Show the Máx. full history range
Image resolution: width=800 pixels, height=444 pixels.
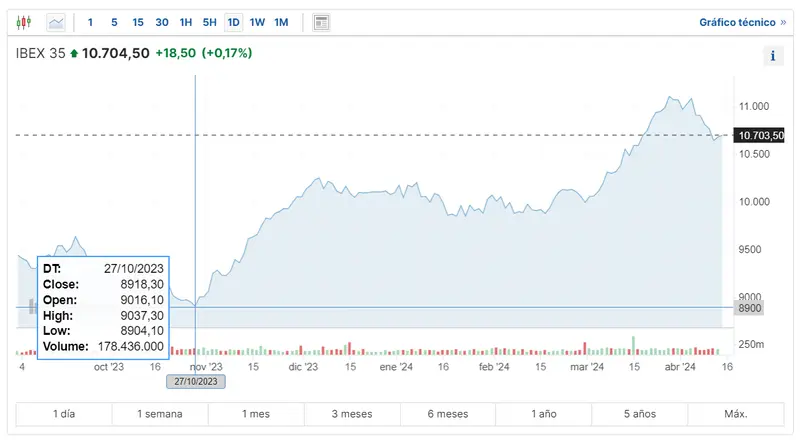(x=736, y=414)
